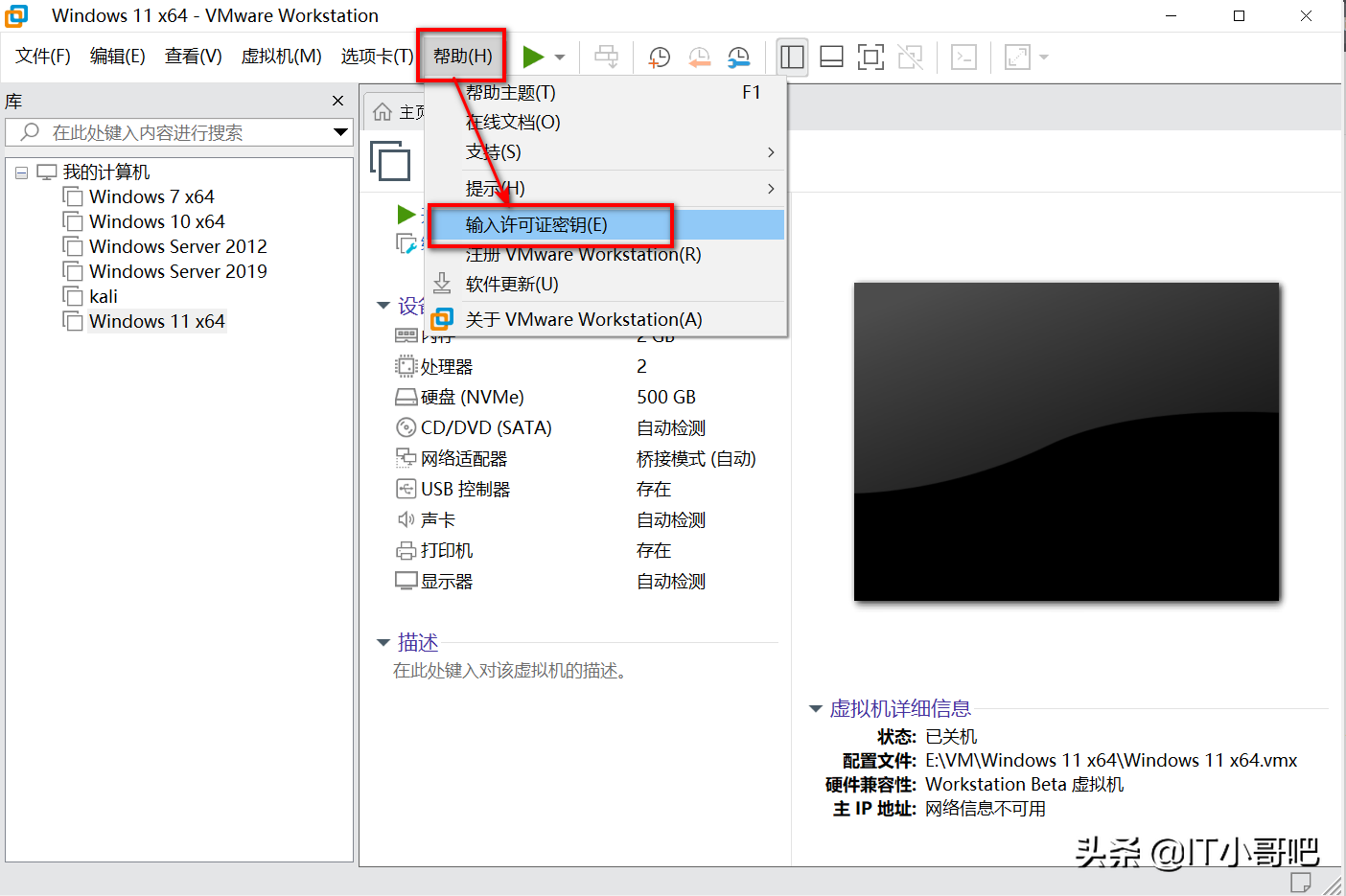Open the 虚拟机(M) menu

(x=281, y=56)
